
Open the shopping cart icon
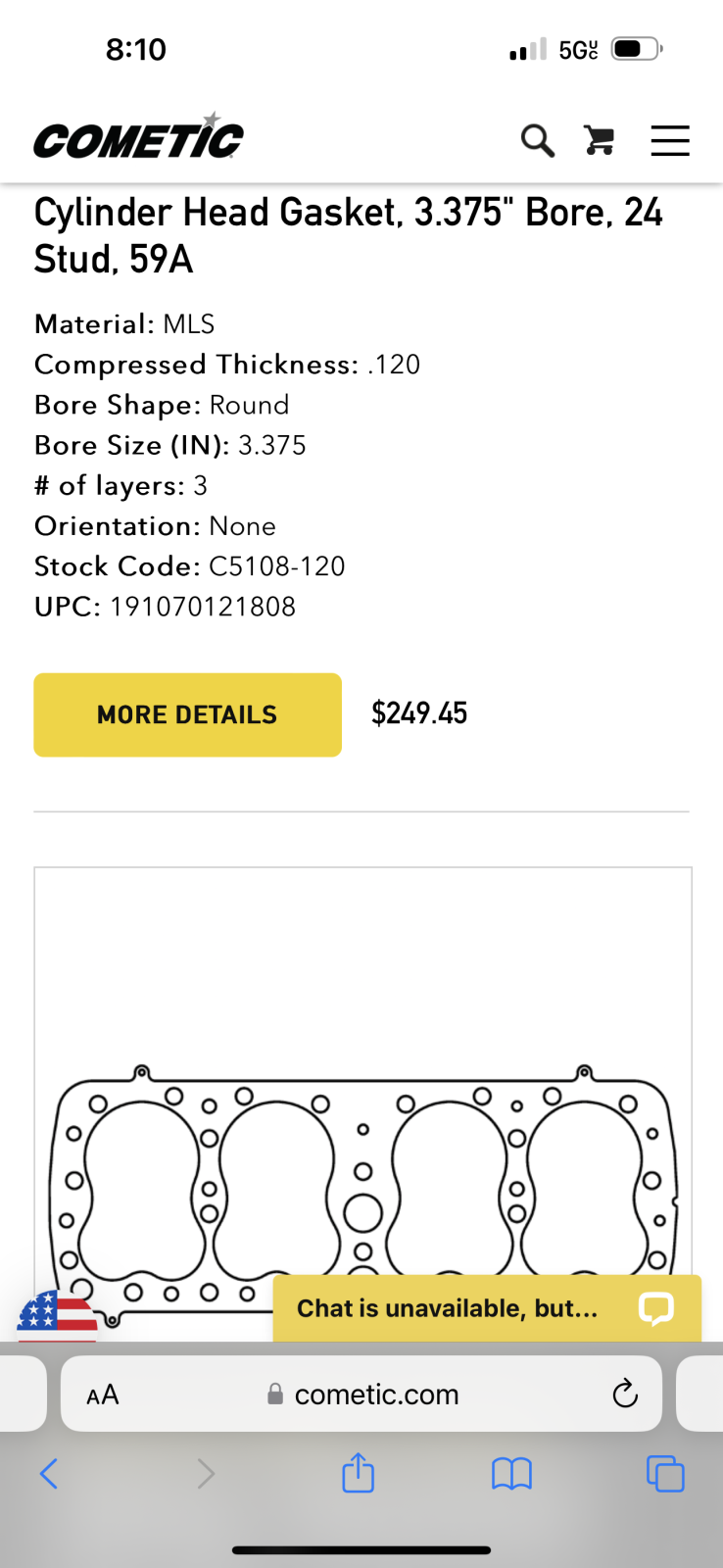click(x=600, y=140)
